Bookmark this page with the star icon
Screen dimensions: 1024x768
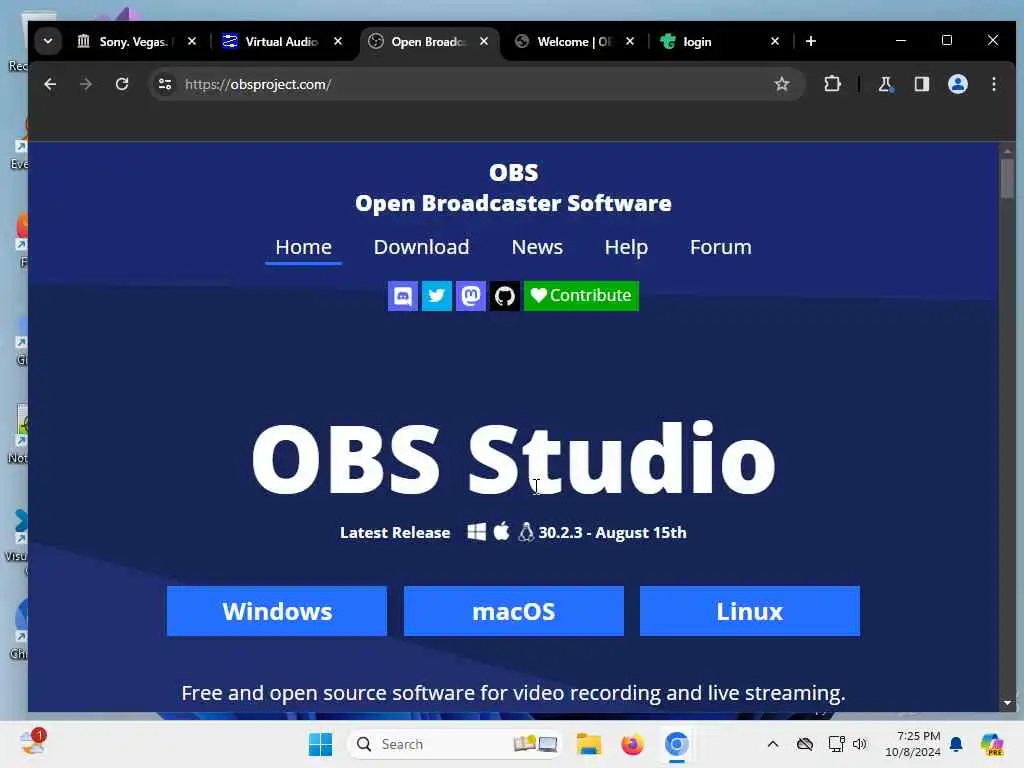[x=782, y=84]
